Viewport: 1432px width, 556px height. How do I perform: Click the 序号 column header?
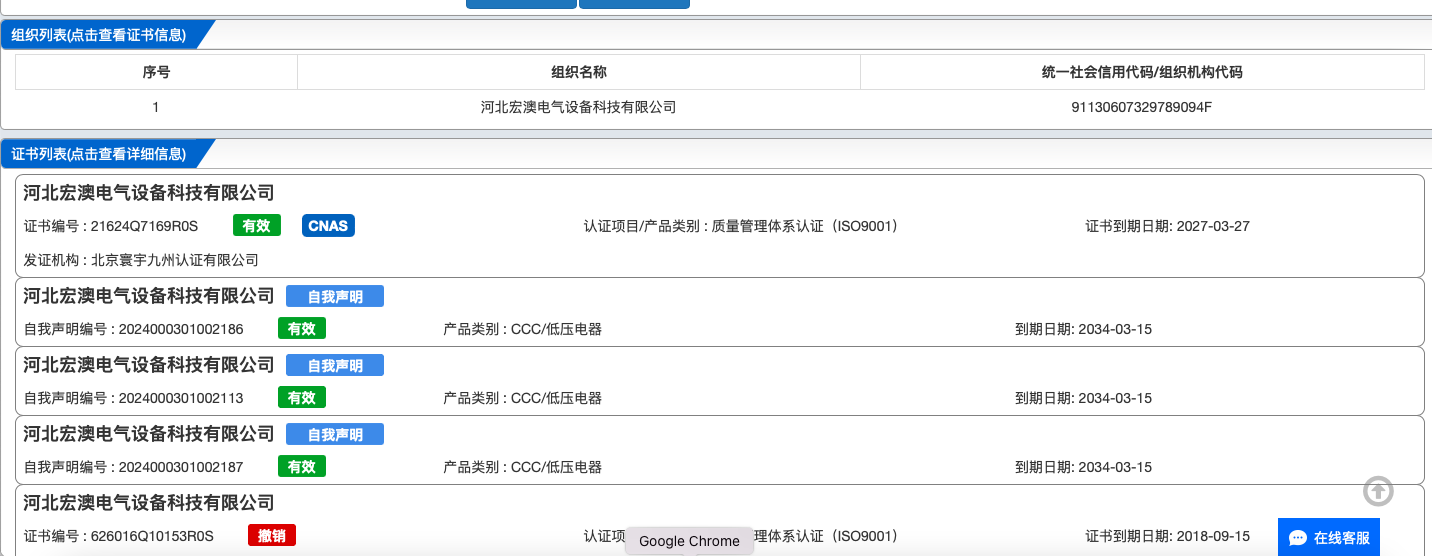click(x=156, y=72)
